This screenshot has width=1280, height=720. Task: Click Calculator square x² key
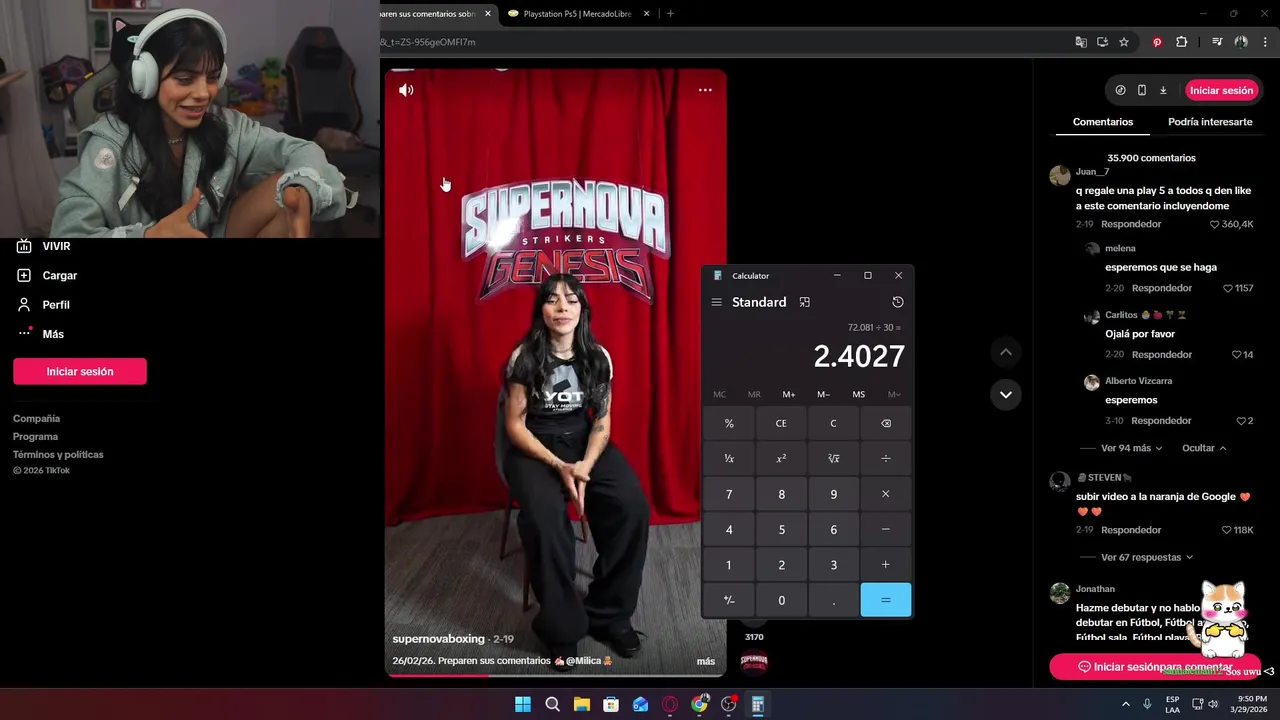781,458
